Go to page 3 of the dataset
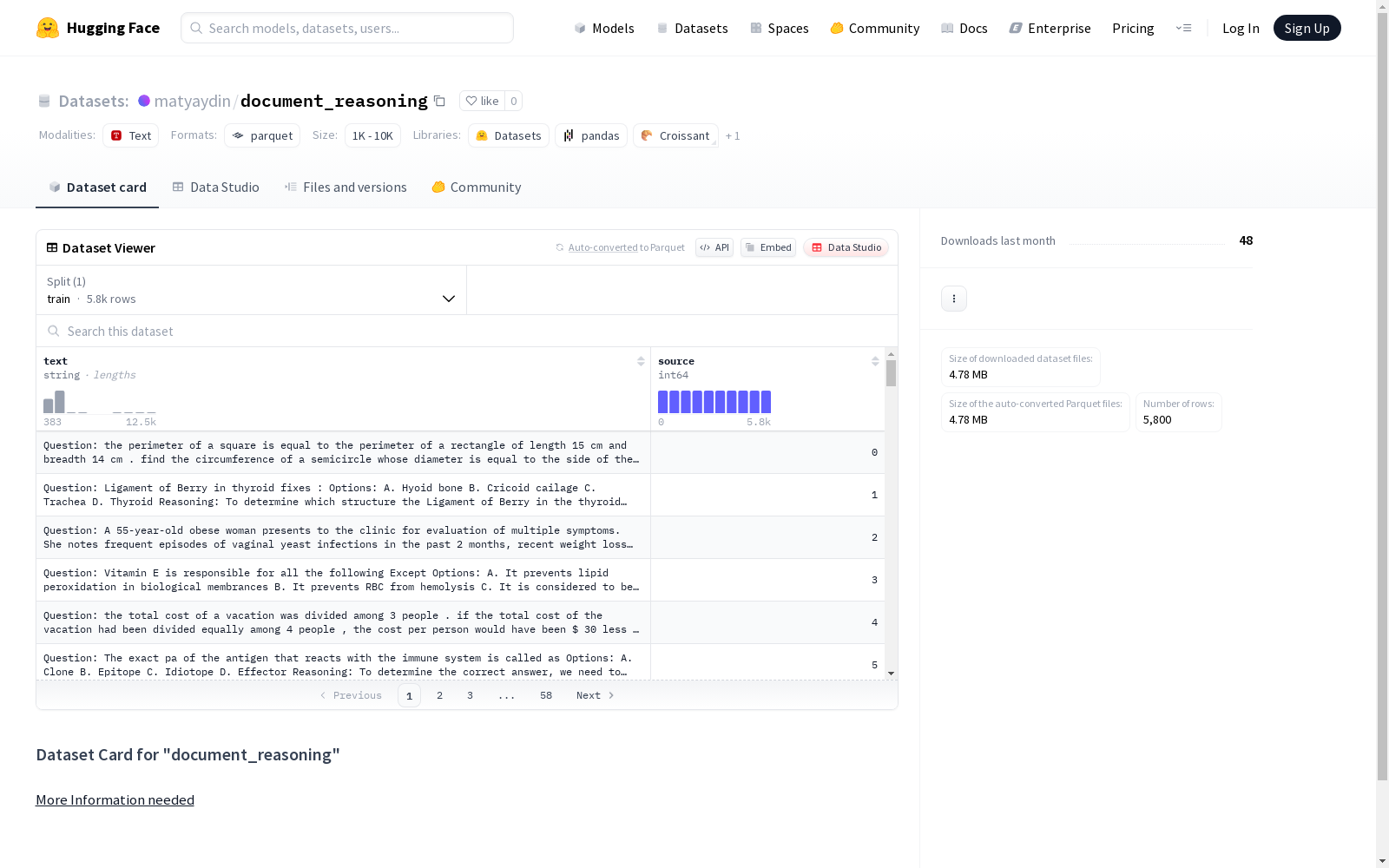The width and height of the screenshot is (1389, 868). (x=471, y=695)
